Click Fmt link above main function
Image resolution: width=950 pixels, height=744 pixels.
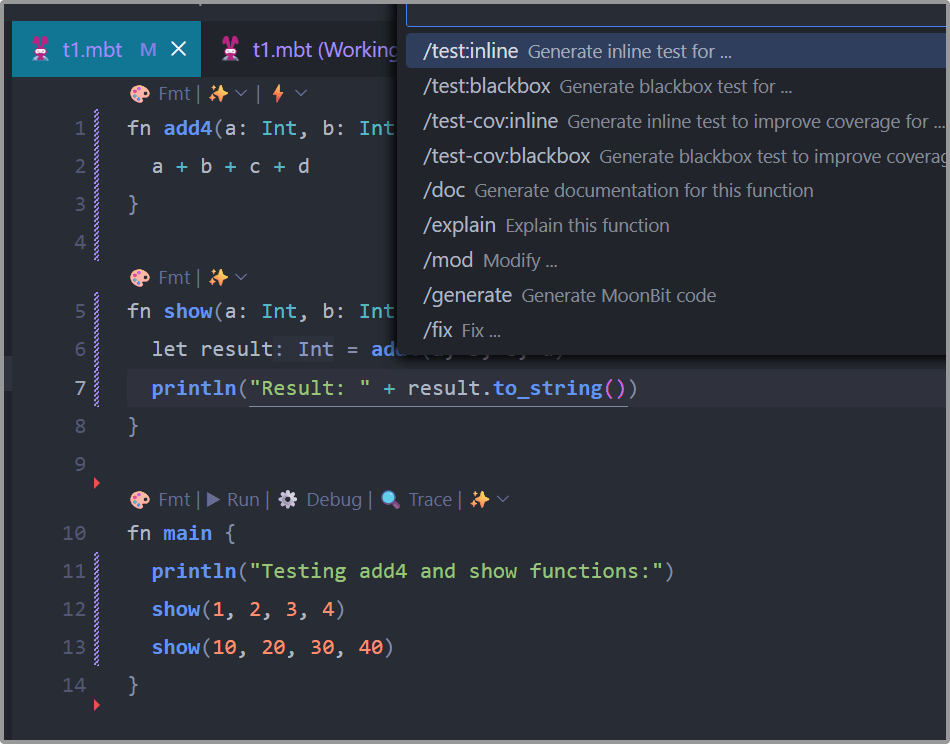pos(174,500)
